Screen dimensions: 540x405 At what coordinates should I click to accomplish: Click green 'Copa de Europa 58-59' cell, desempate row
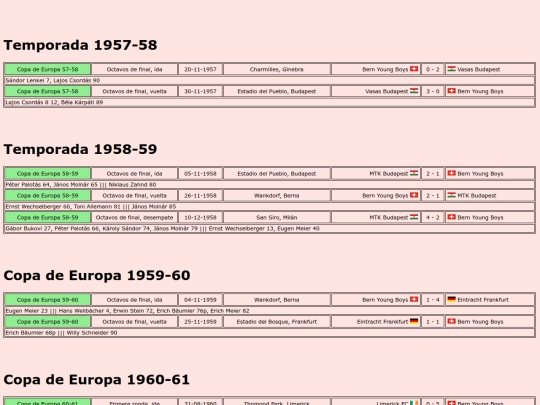(x=48, y=217)
